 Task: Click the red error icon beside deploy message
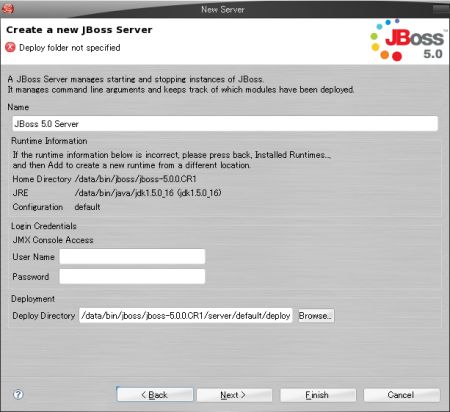coord(10,47)
